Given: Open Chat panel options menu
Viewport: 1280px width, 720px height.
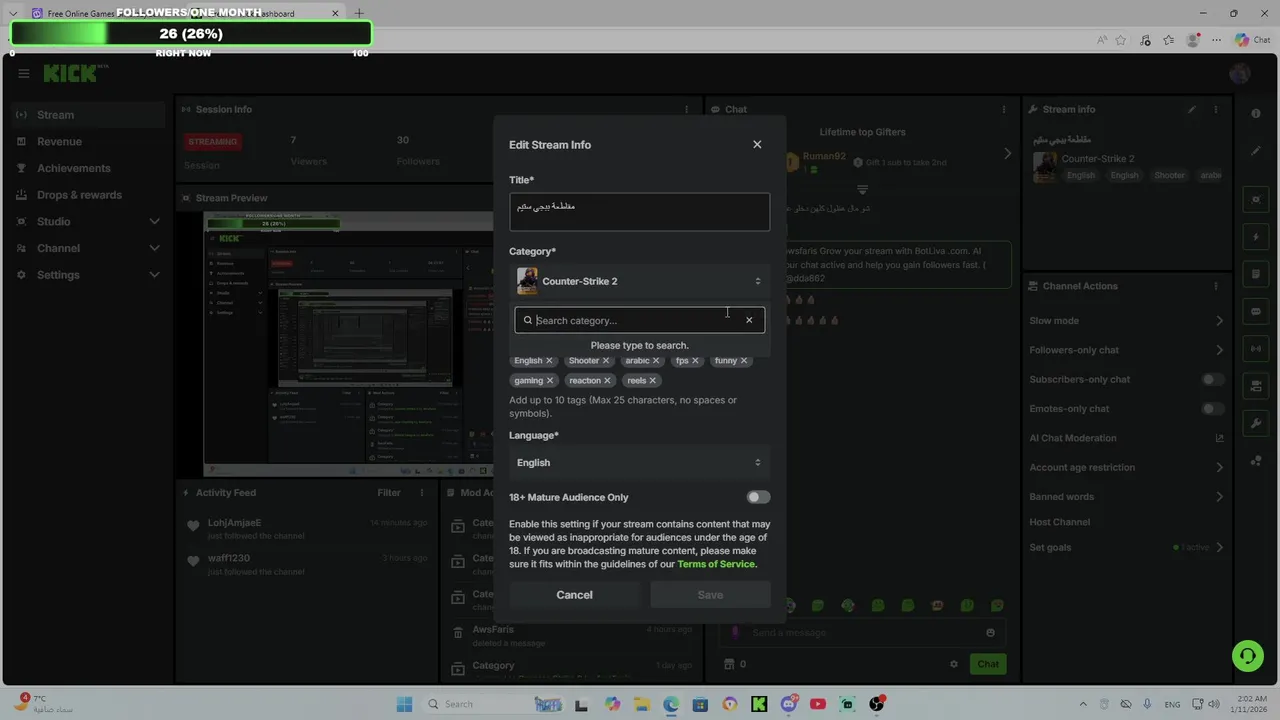Looking at the screenshot, I should 1004,110.
